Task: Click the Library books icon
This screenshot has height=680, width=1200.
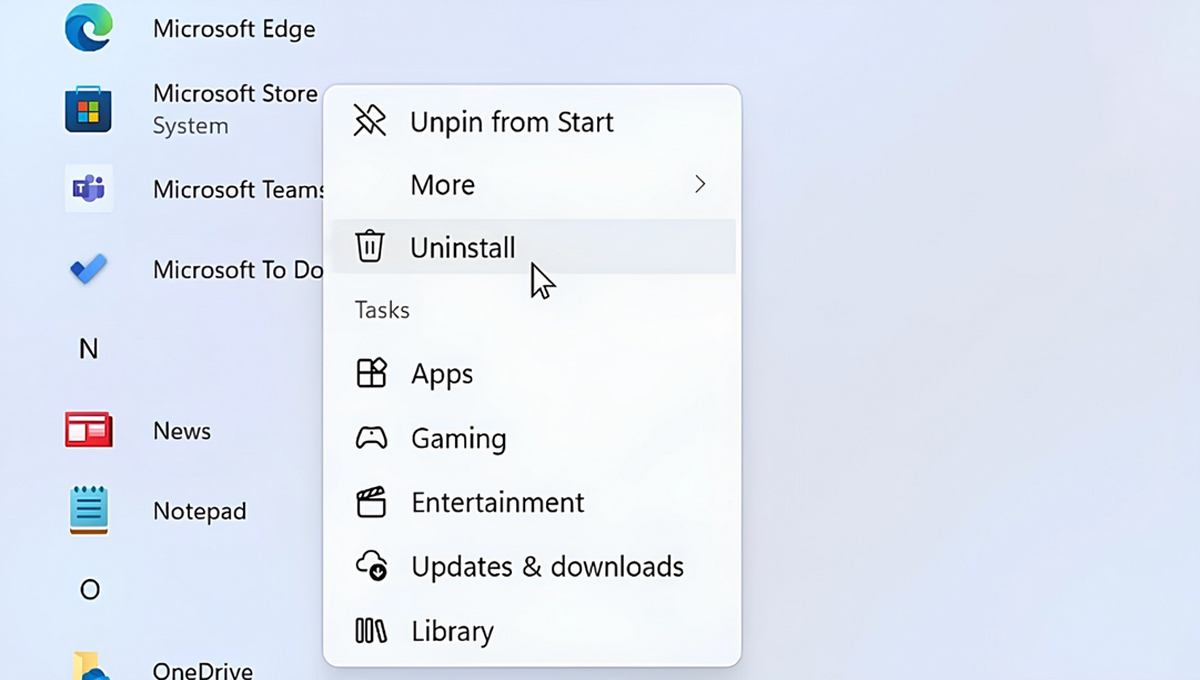Action: coord(371,630)
